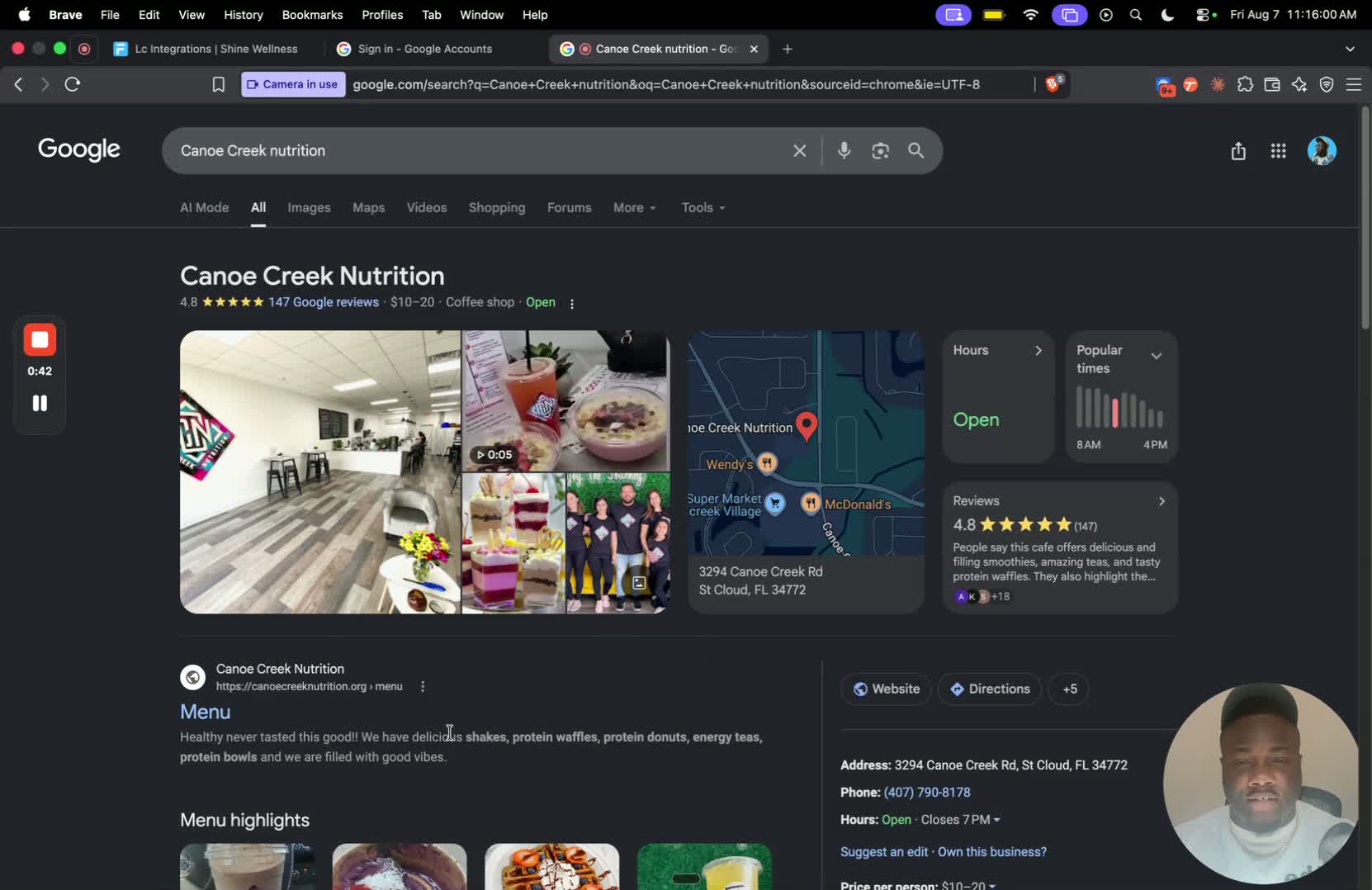Get Directions to Canoe Creek Nutrition
The image size is (1372, 890).
(990, 689)
